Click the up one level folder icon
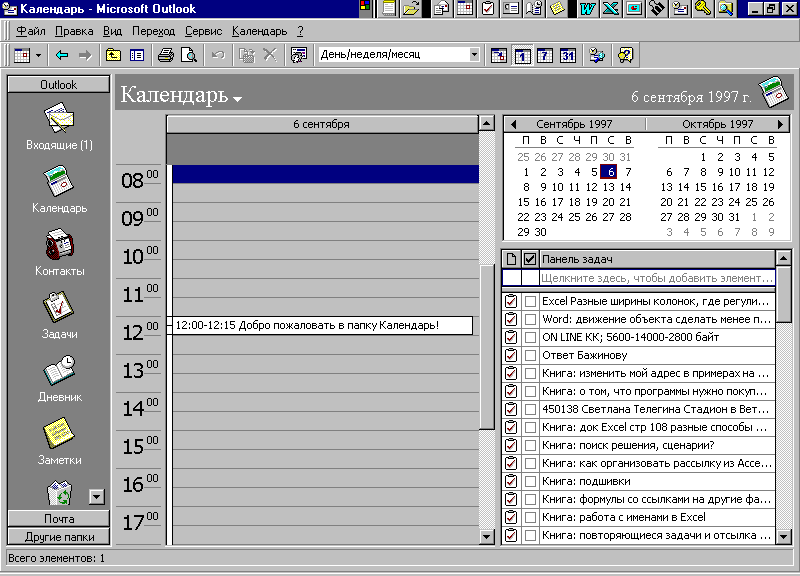Screen dimensions: 800x576 [113, 55]
